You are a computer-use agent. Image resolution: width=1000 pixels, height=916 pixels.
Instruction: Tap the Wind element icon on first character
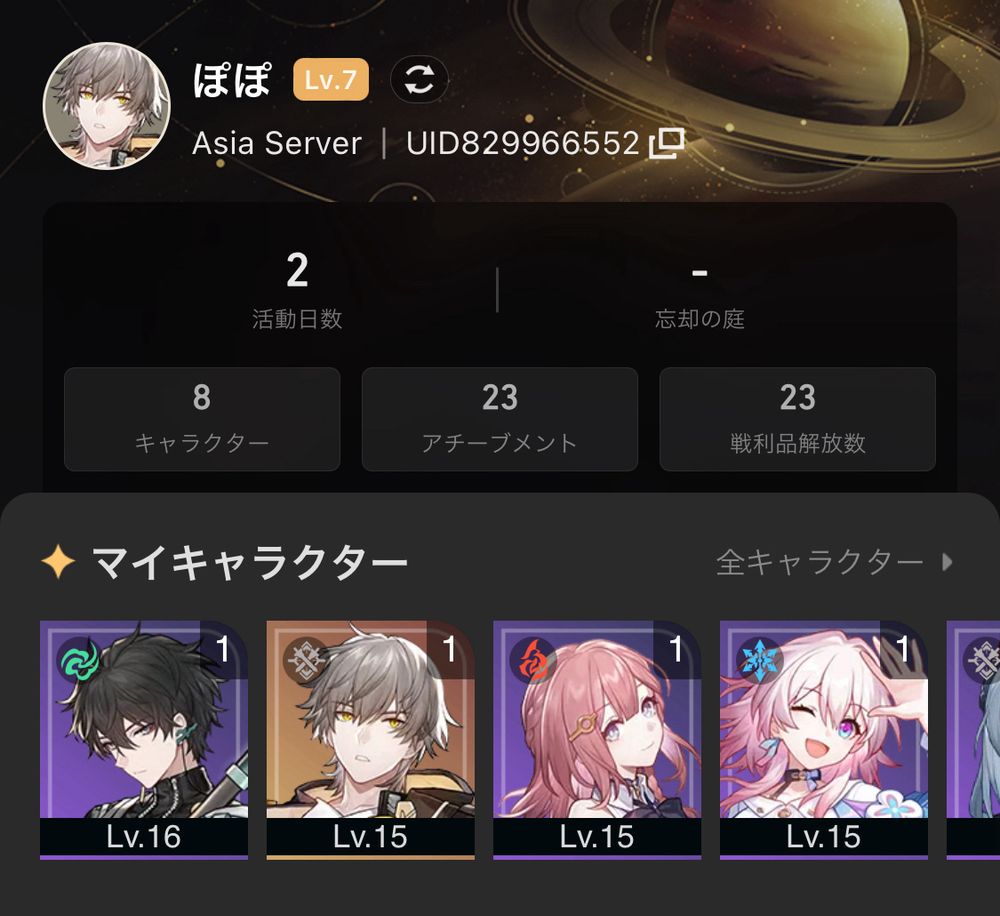coord(81,660)
